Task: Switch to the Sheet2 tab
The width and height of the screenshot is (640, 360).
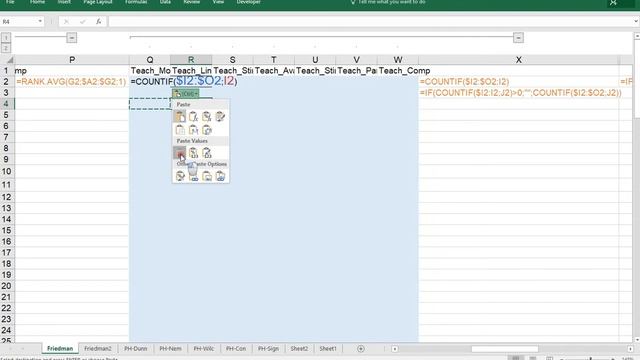Action: point(299,349)
